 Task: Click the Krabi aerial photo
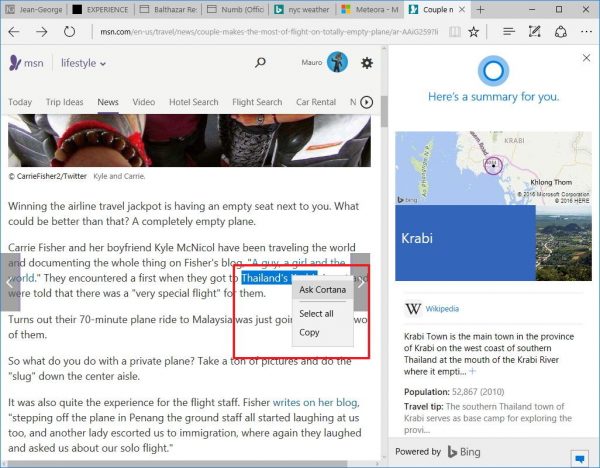pos(564,243)
